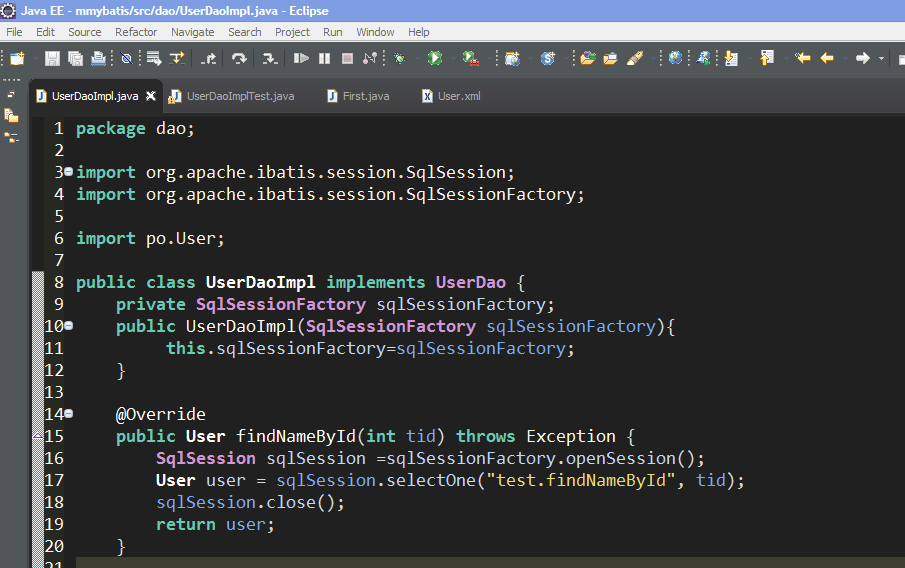
Task: Click Last Edit Location arrow icon
Action: 803,58
